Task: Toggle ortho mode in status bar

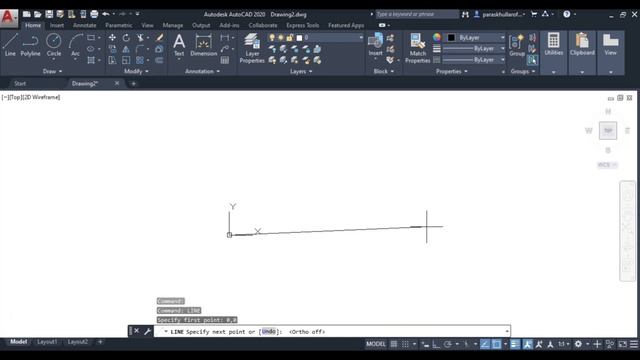Action: pos(436,344)
